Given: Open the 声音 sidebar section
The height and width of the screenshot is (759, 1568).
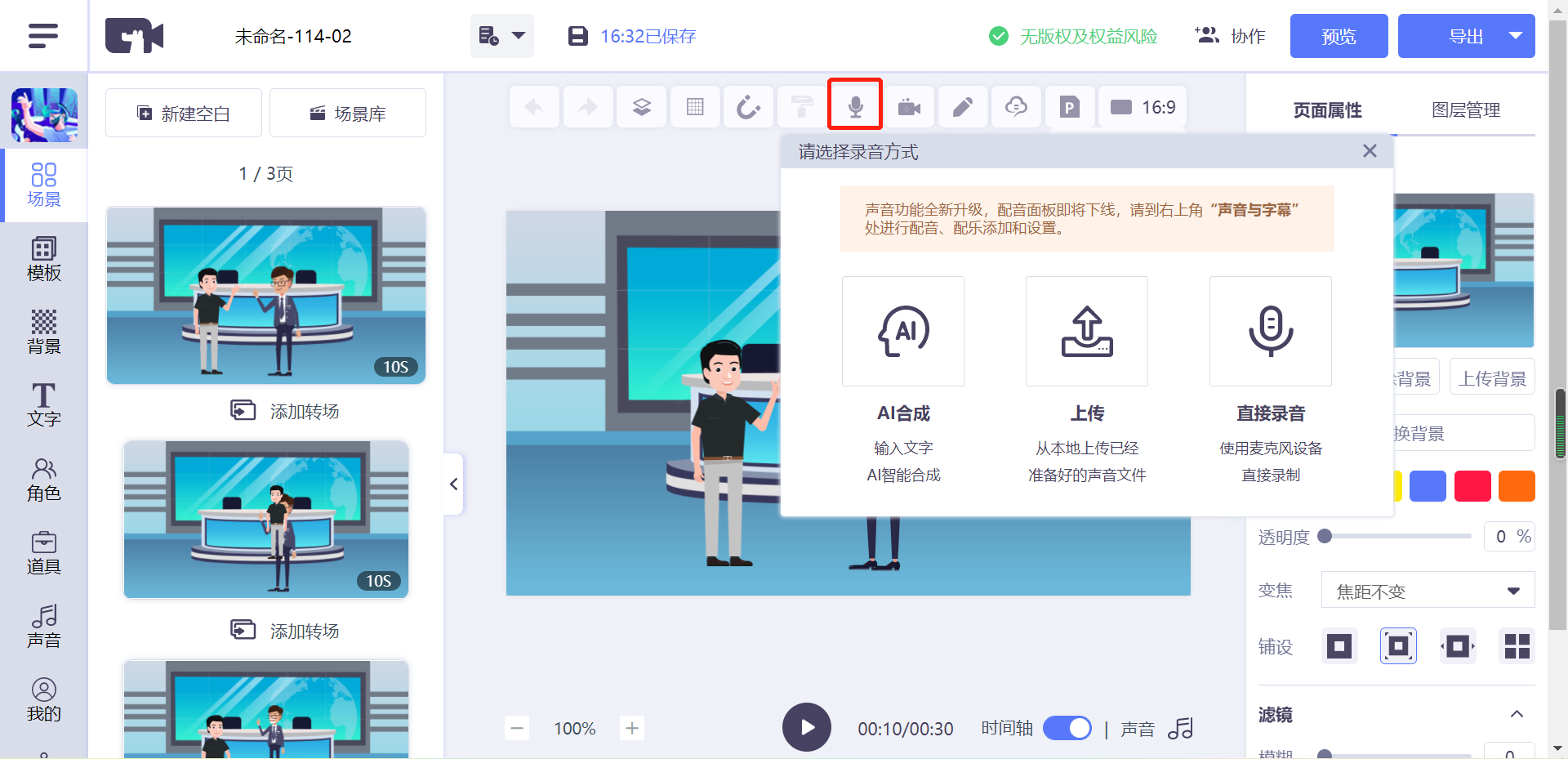Looking at the screenshot, I should (44, 626).
